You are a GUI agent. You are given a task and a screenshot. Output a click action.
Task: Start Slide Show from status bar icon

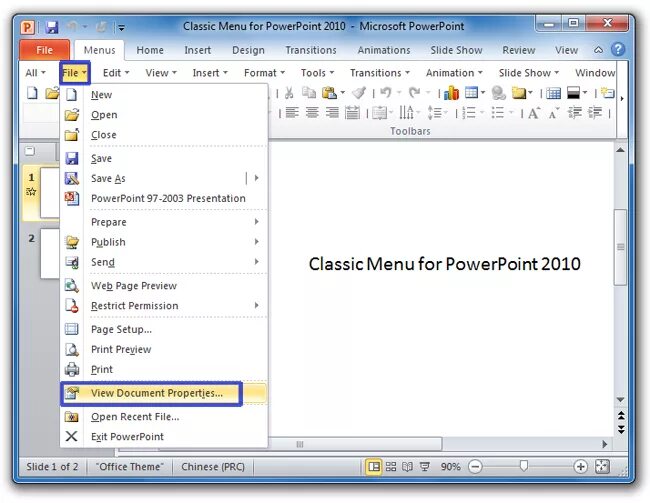pos(424,467)
